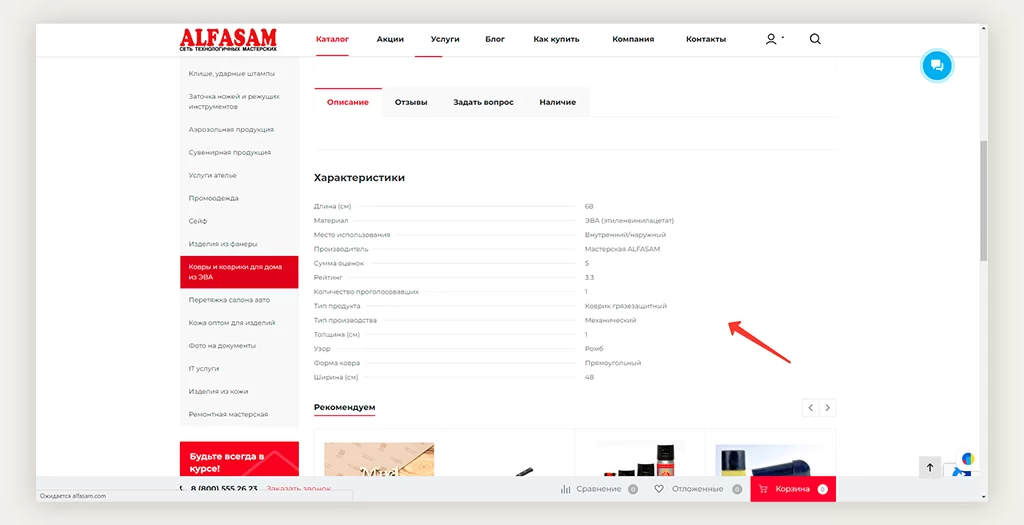The height and width of the screenshot is (525, 1024).
Task: Open the Услуги menu item
Action: pyautogui.click(x=445, y=39)
